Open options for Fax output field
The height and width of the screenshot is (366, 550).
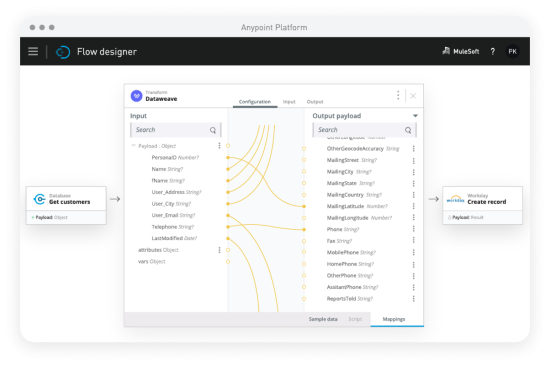point(414,240)
